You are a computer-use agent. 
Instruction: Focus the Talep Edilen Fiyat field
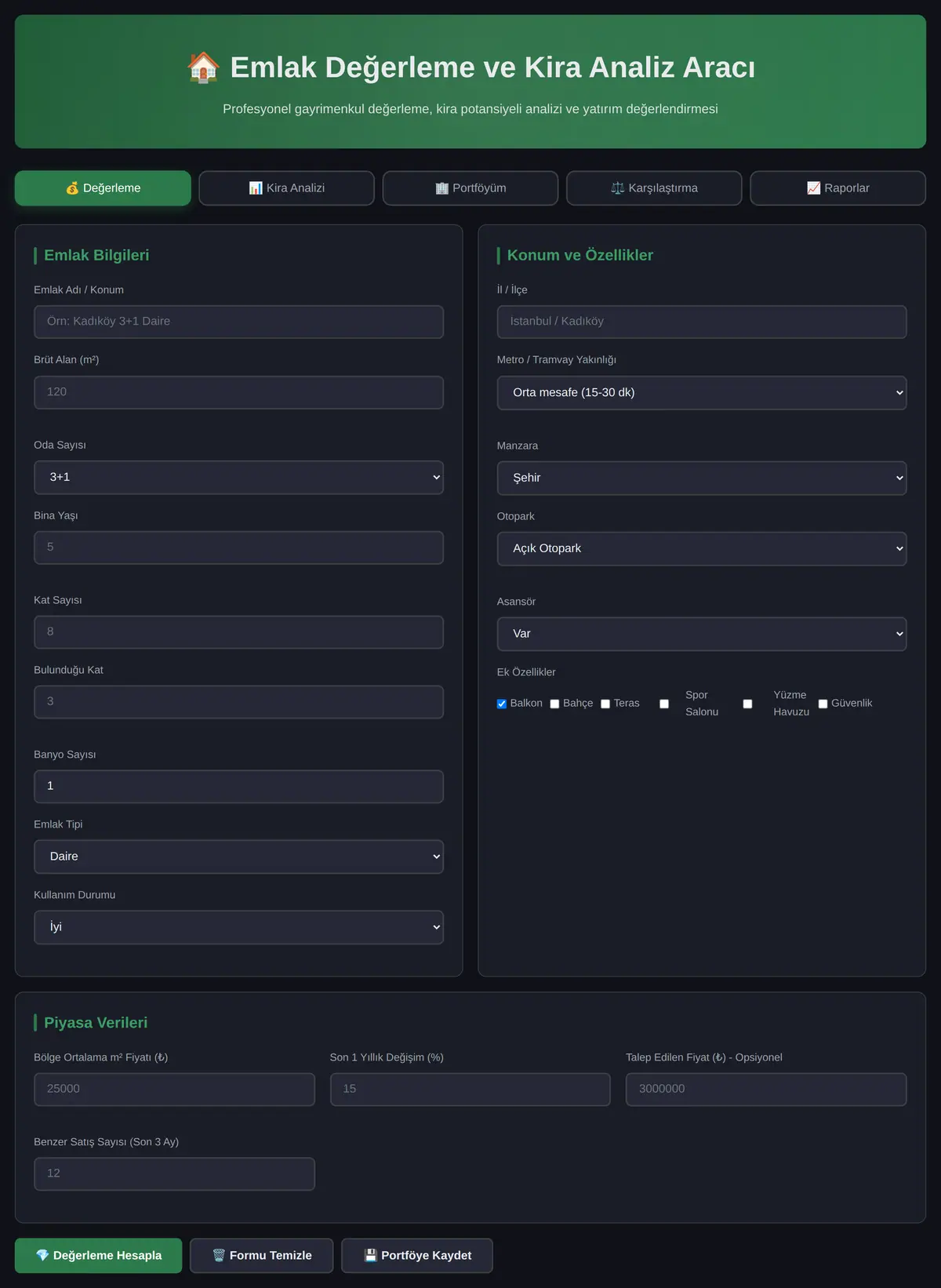coord(766,1090)
